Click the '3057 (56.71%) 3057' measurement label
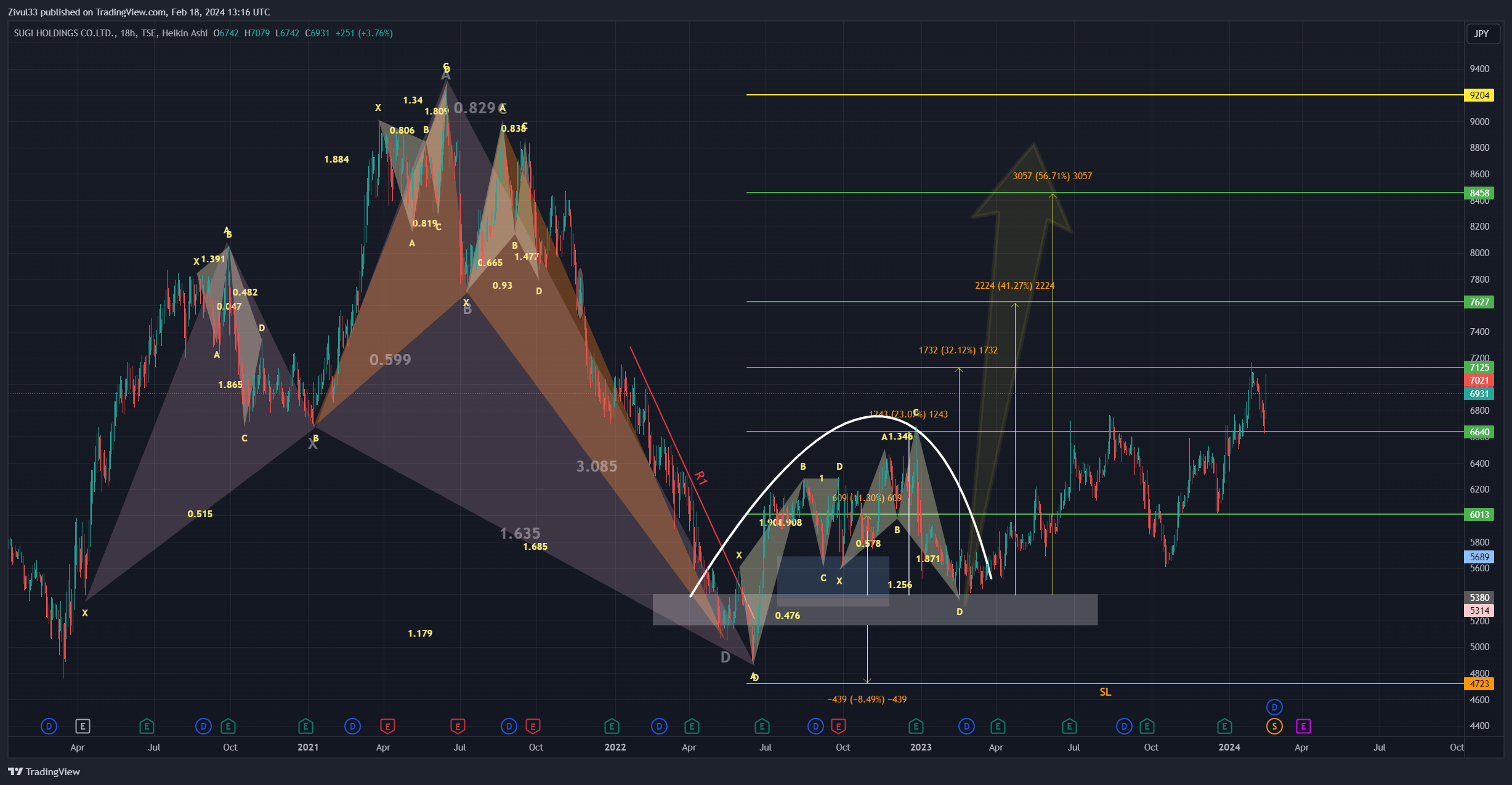1512x785 pixels. click(1052, 176)
